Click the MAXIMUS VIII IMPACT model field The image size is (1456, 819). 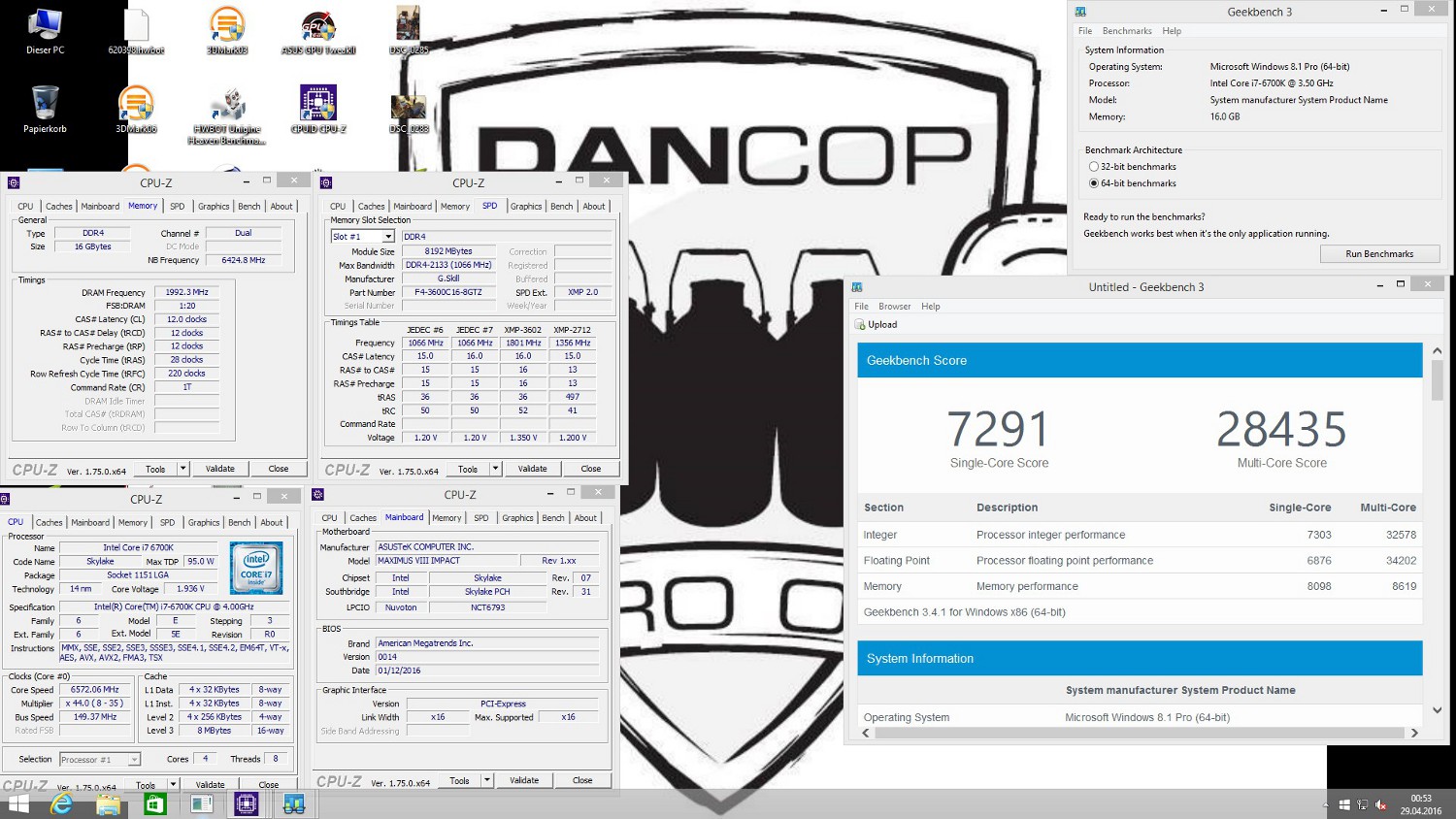[446, 561]
